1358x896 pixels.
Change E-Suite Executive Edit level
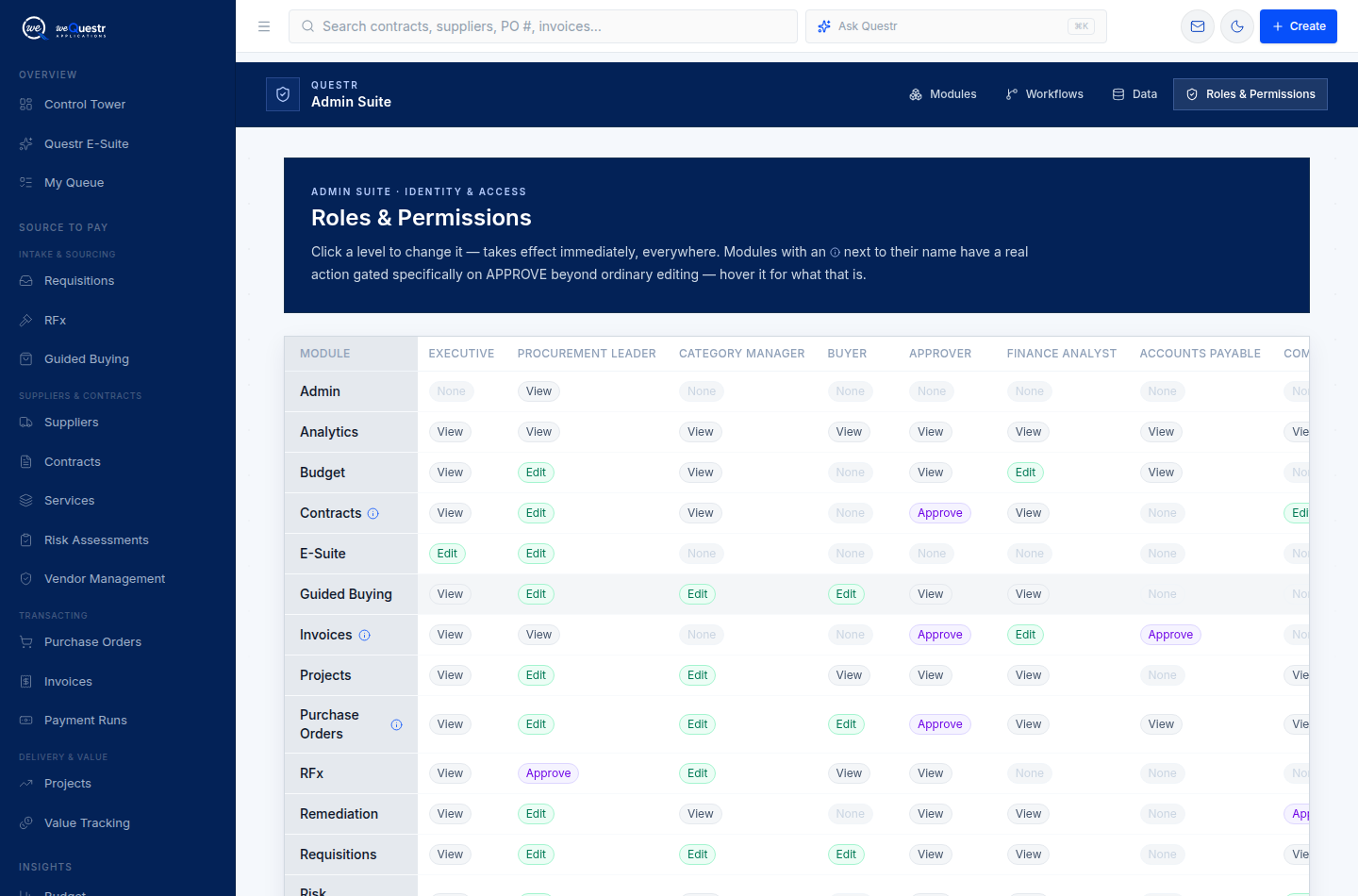(447, 554)
